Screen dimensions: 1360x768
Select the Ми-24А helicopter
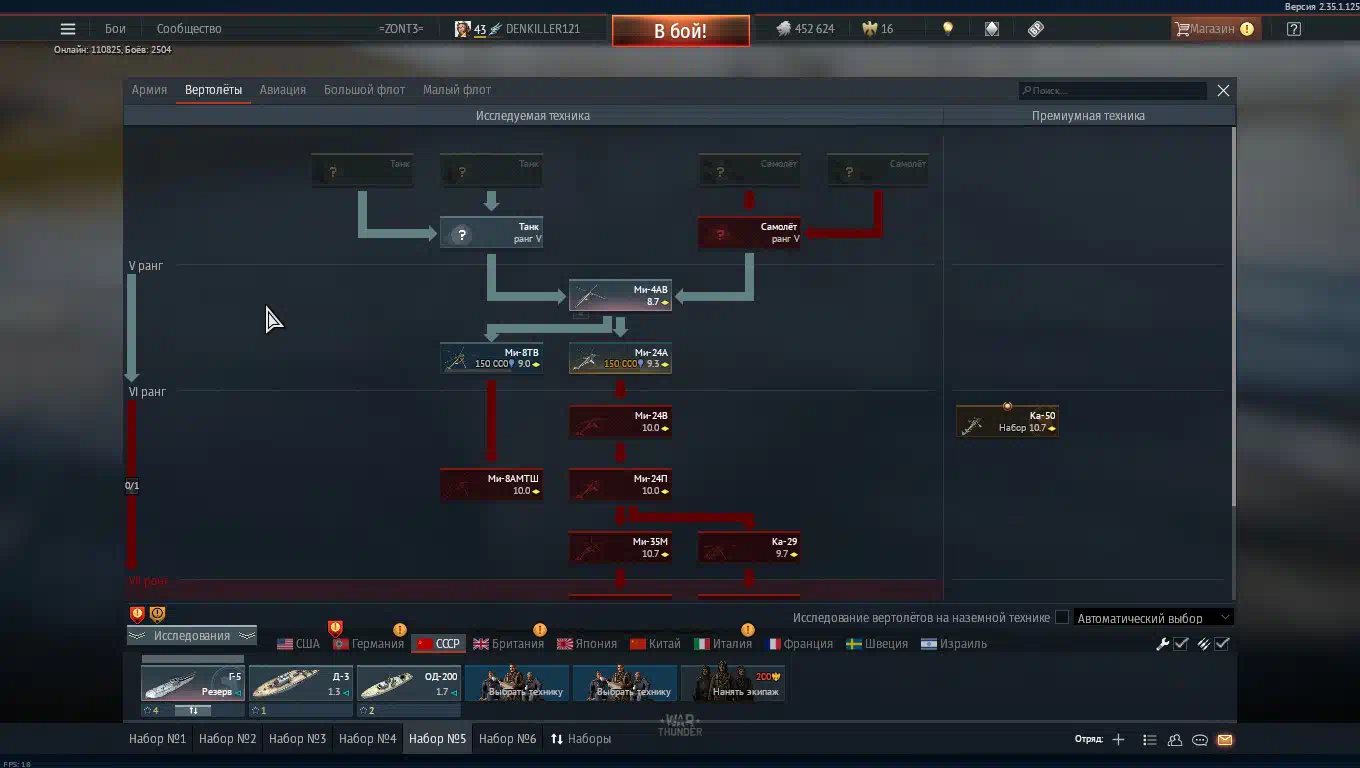[x=620, y=358]
